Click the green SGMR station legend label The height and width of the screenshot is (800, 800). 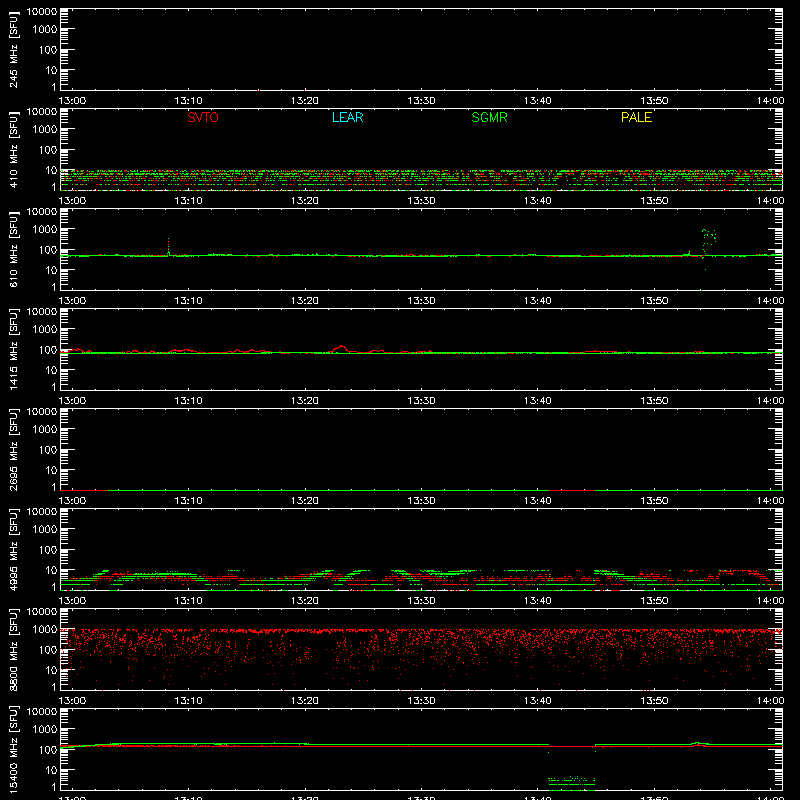pyautogui.click(x=489, y=117)
